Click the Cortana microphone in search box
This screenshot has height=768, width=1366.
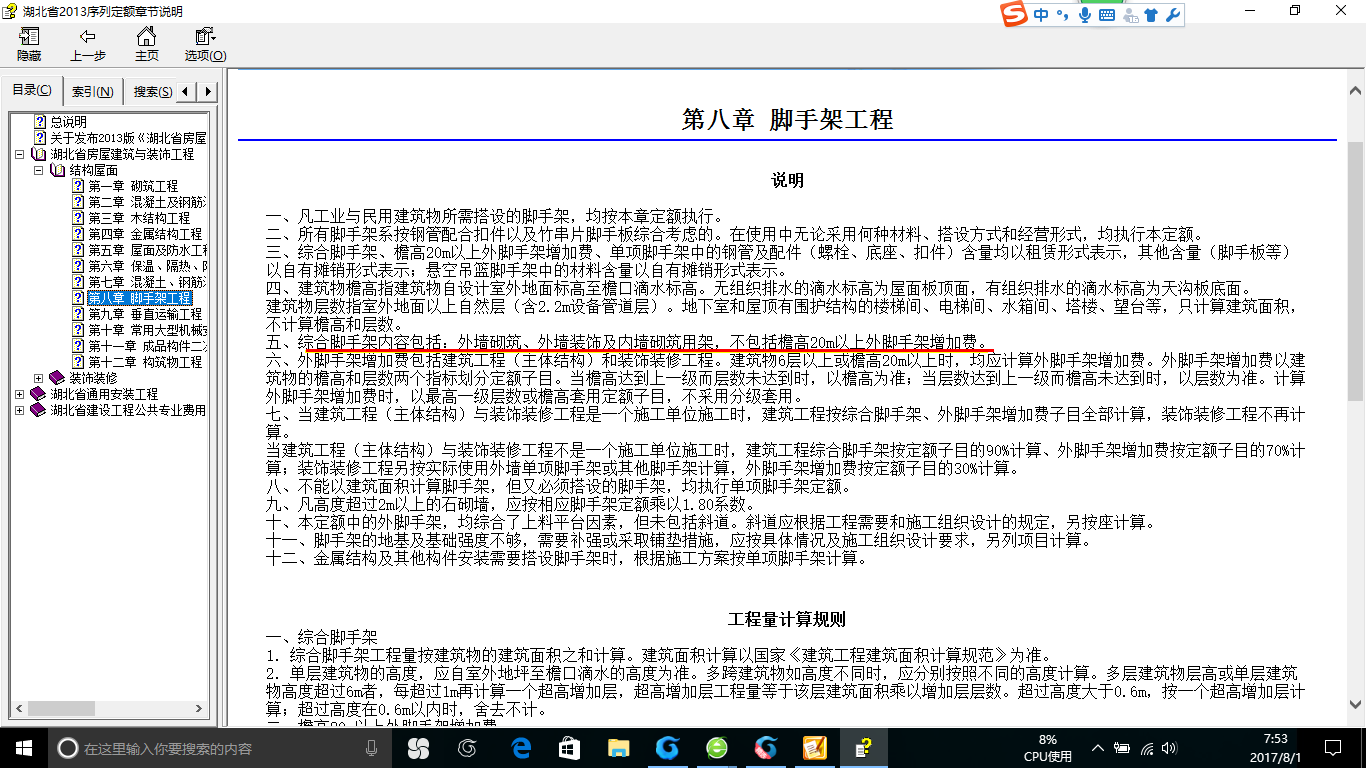click(371, 748)
